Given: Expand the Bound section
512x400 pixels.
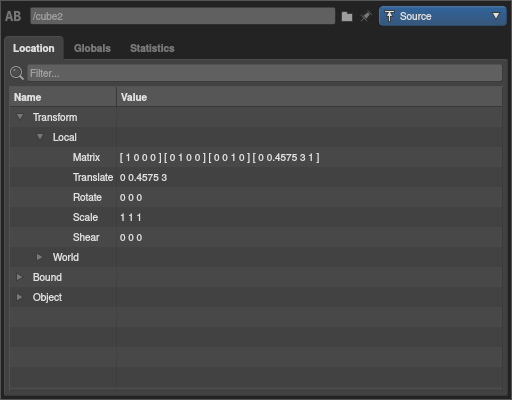Looking at the screenshot, I should point(20,277).
